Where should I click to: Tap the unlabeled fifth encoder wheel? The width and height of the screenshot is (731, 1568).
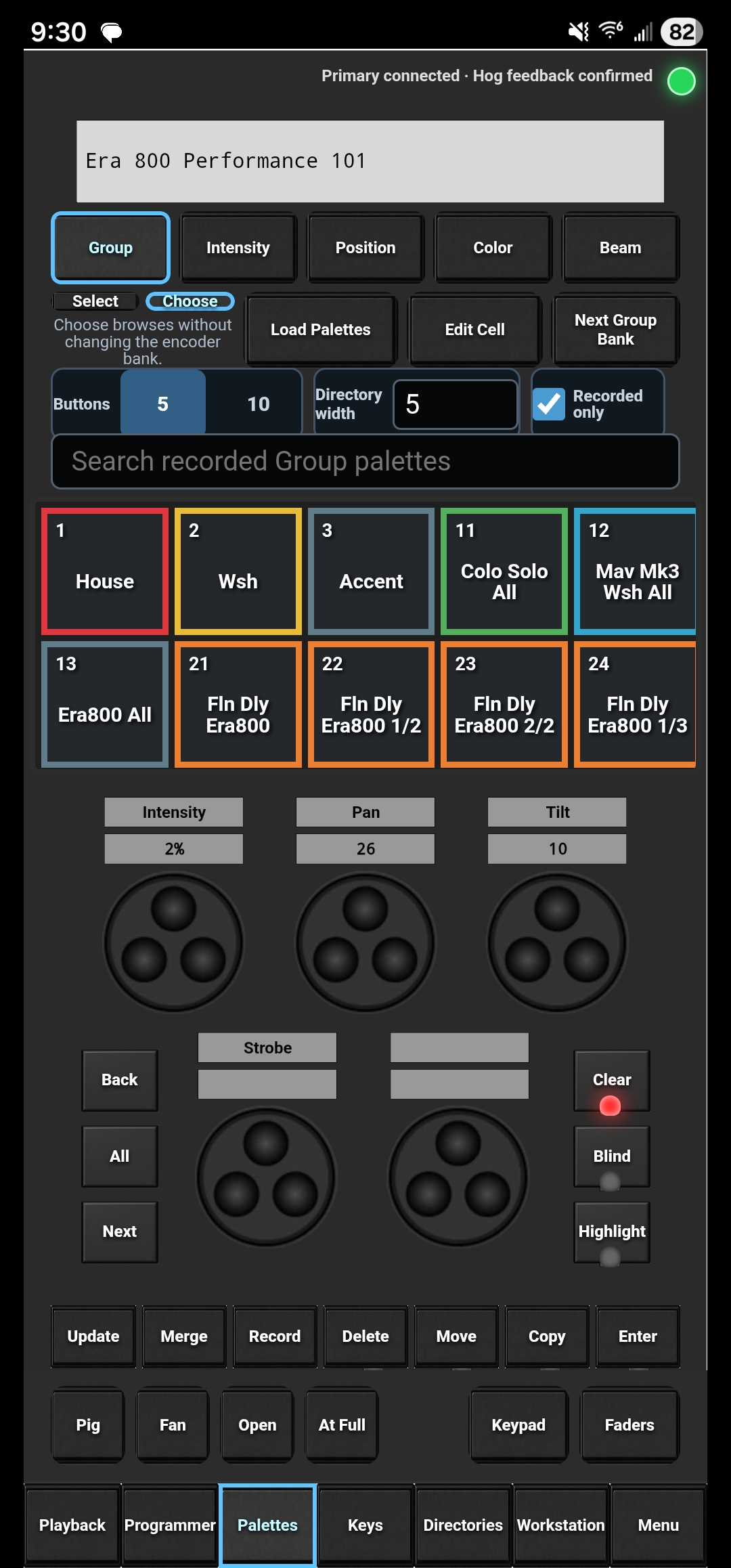click(459, 1177)
